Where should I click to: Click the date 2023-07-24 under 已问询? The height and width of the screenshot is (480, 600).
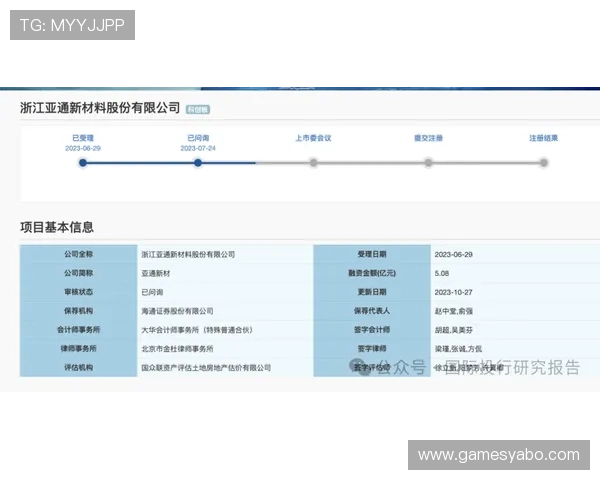click(x=198, y=148)
